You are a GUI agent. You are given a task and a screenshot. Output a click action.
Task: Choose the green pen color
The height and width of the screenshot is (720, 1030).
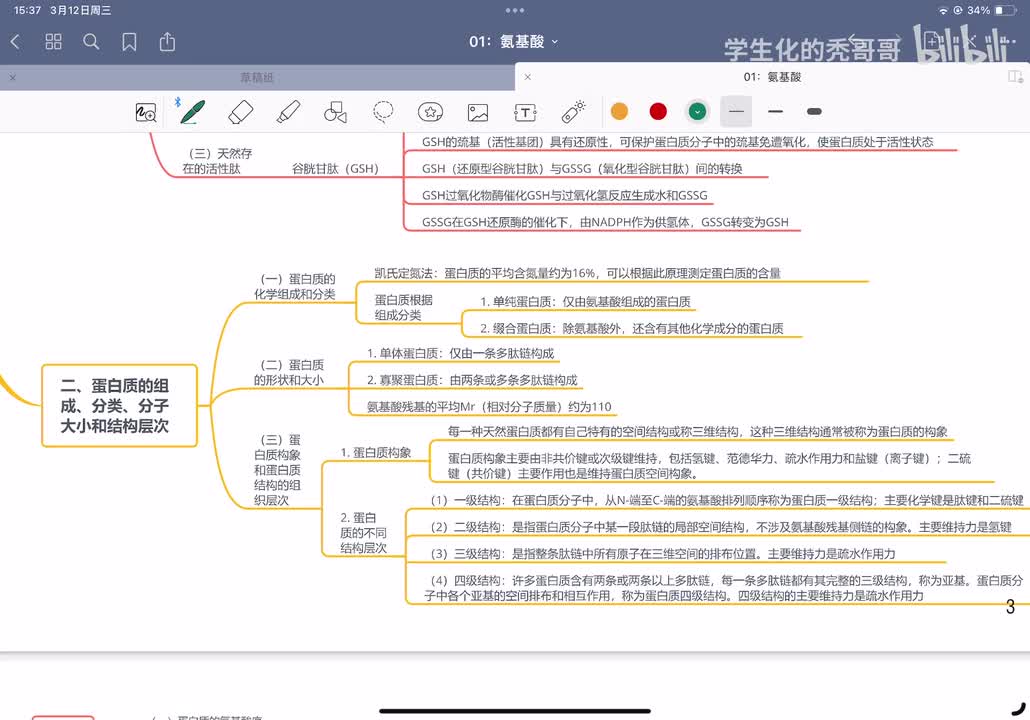(x=698, y=112)
